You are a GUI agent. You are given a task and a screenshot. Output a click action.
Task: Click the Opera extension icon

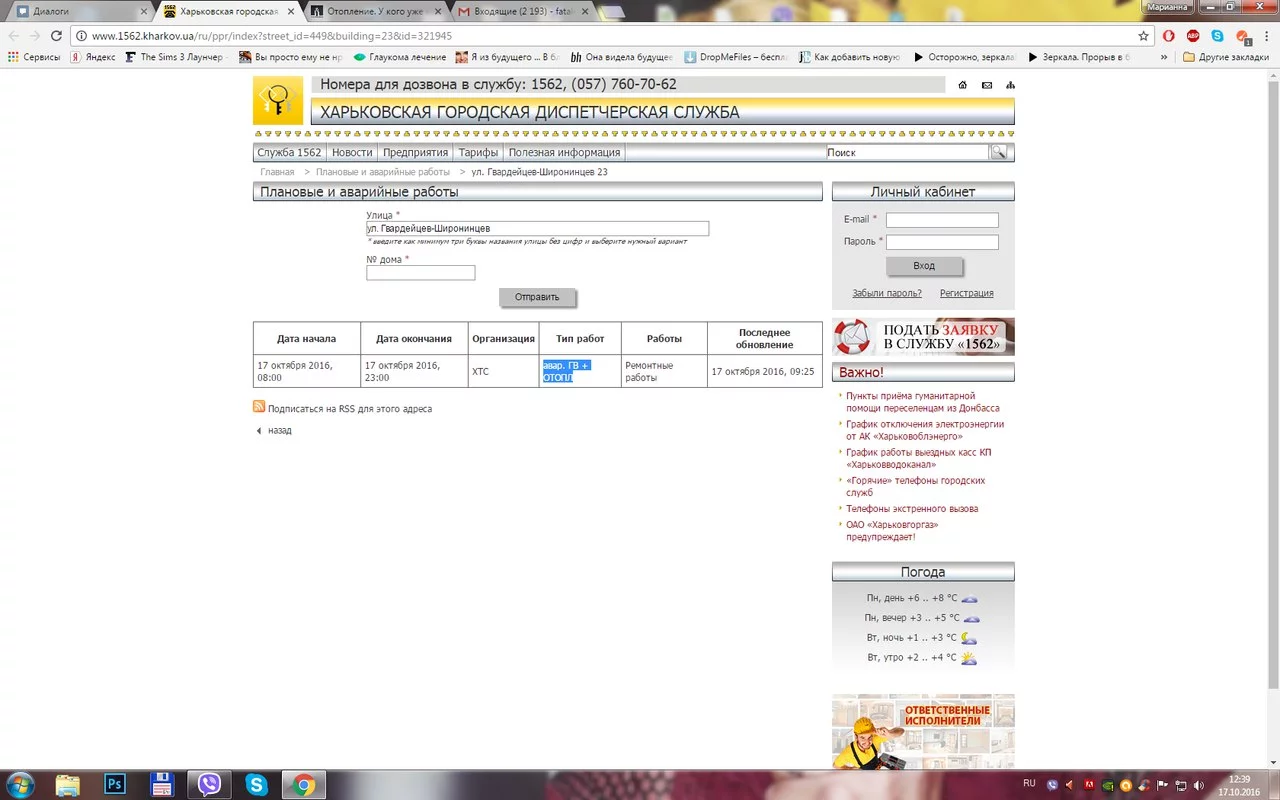pos(1168,35)
